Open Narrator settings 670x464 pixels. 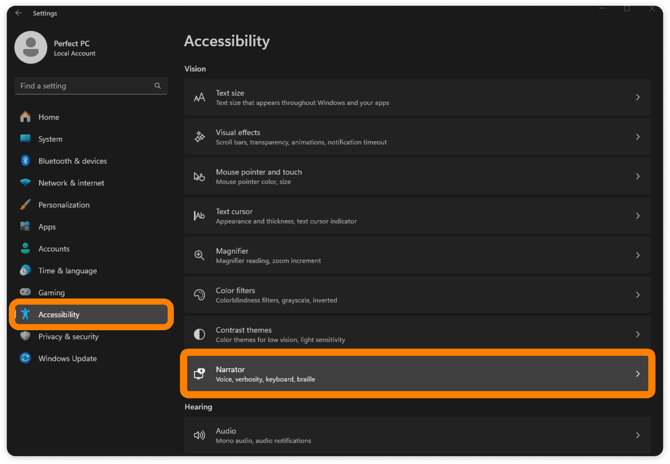click(x=417, y=374)
